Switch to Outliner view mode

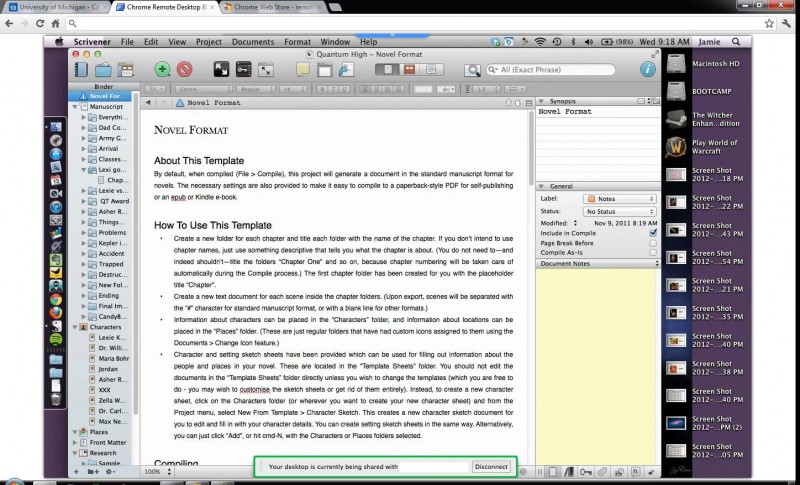pyautogui.click(x=431, y=69)
